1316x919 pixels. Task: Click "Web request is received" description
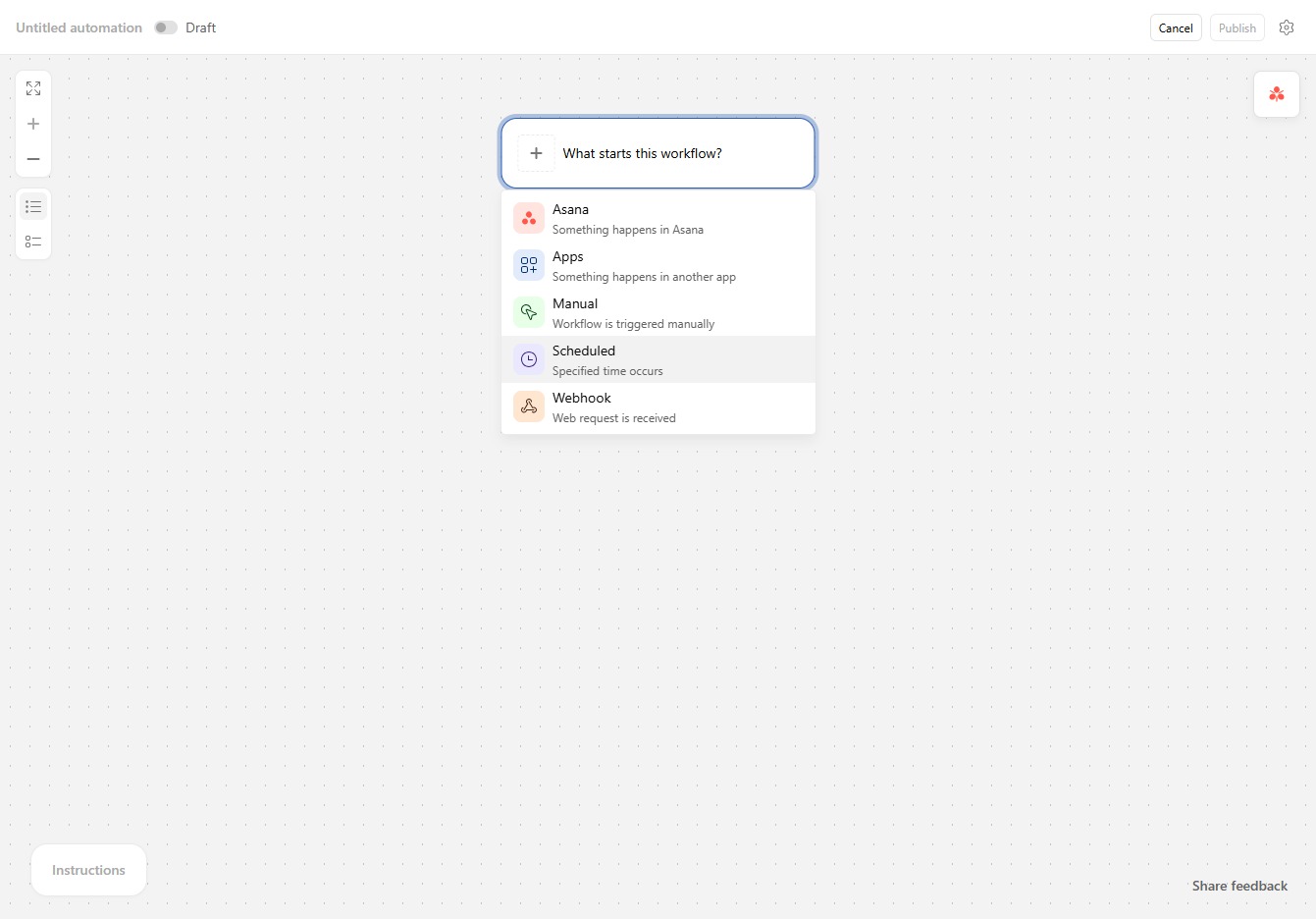coord(613,418)
